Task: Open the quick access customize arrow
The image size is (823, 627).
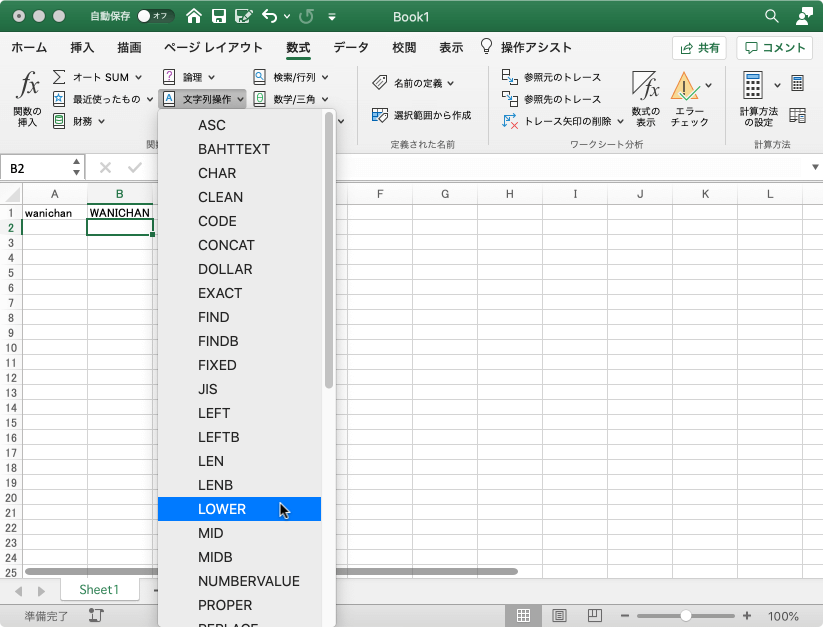Action: (x=332, y=17)
